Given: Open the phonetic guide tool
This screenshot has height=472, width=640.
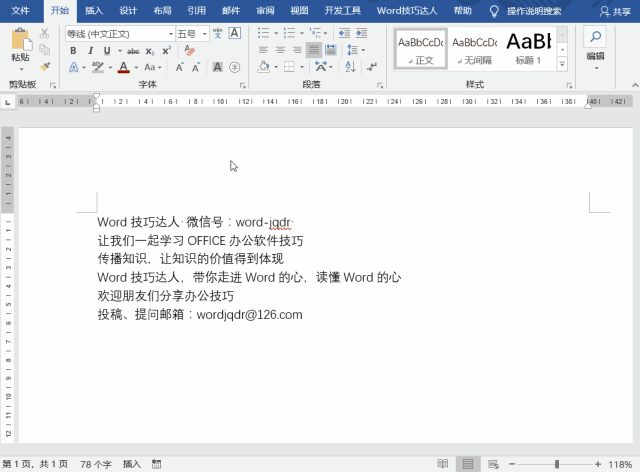Looking at the screenshot, I should click(218, 33).
